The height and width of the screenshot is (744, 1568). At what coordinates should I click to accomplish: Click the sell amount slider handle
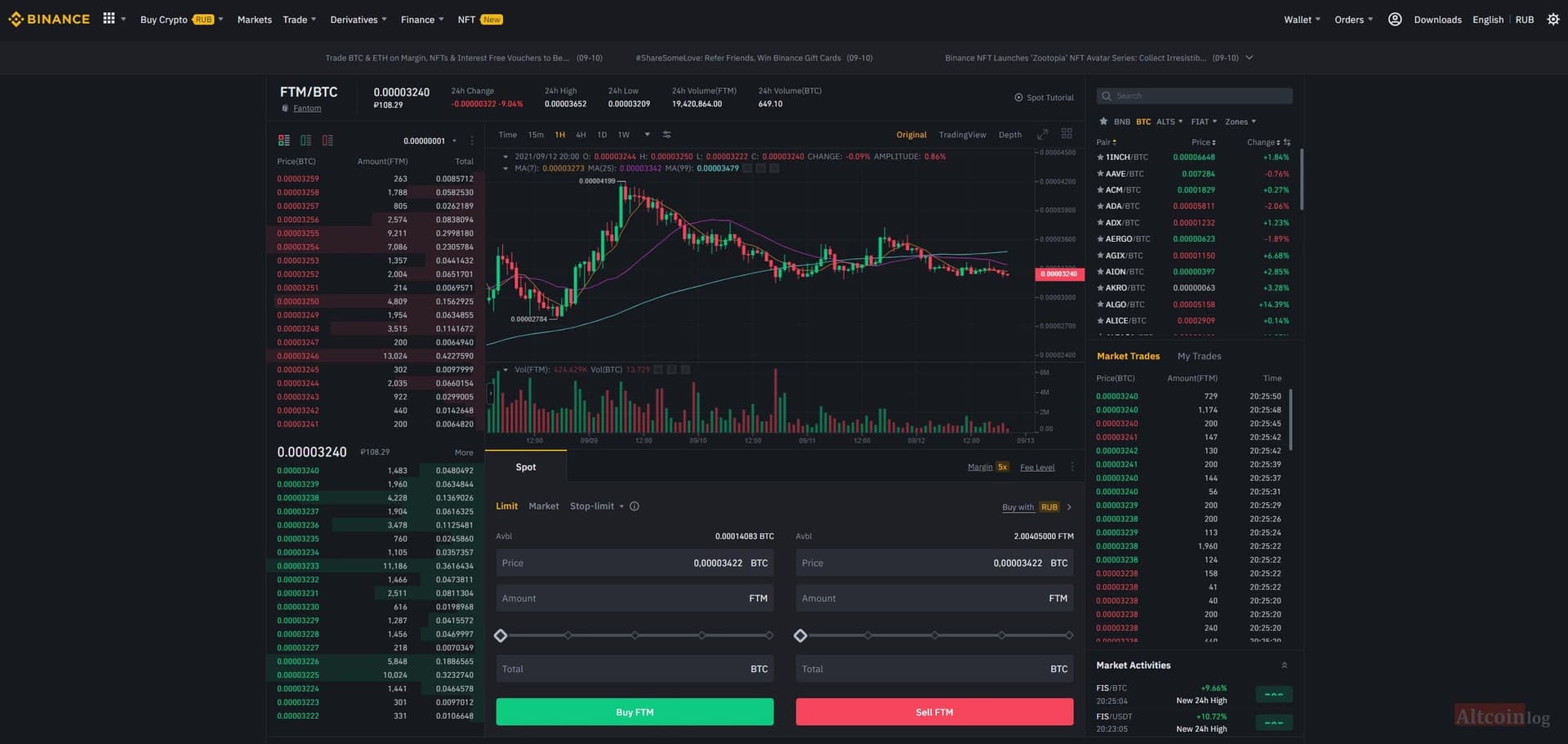(800, 635)
